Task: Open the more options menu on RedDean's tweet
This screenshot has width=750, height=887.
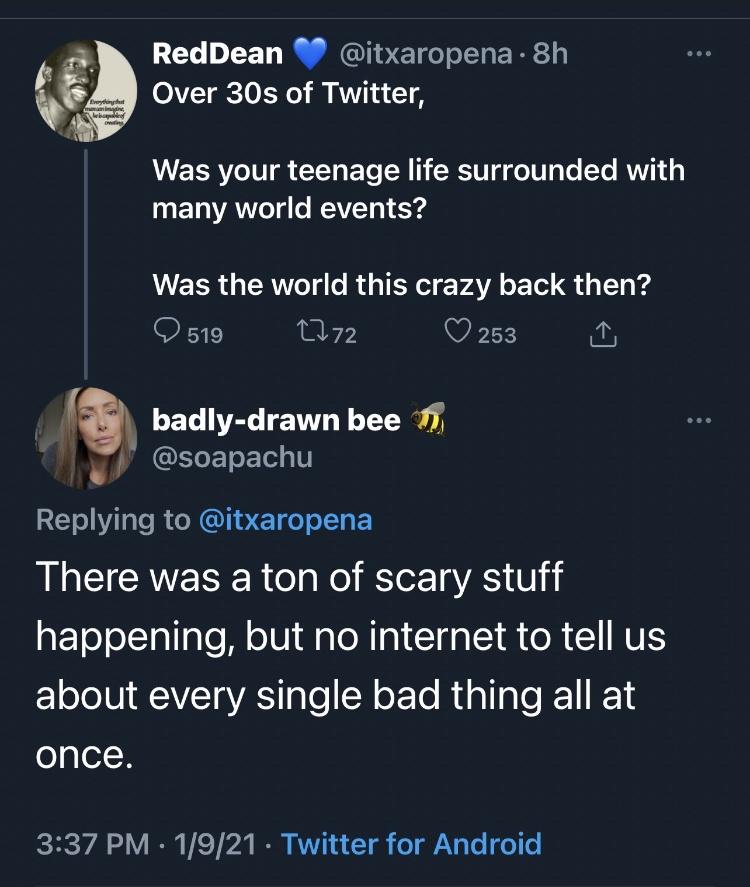Action: pyautogui.click(x=699, y=55)
